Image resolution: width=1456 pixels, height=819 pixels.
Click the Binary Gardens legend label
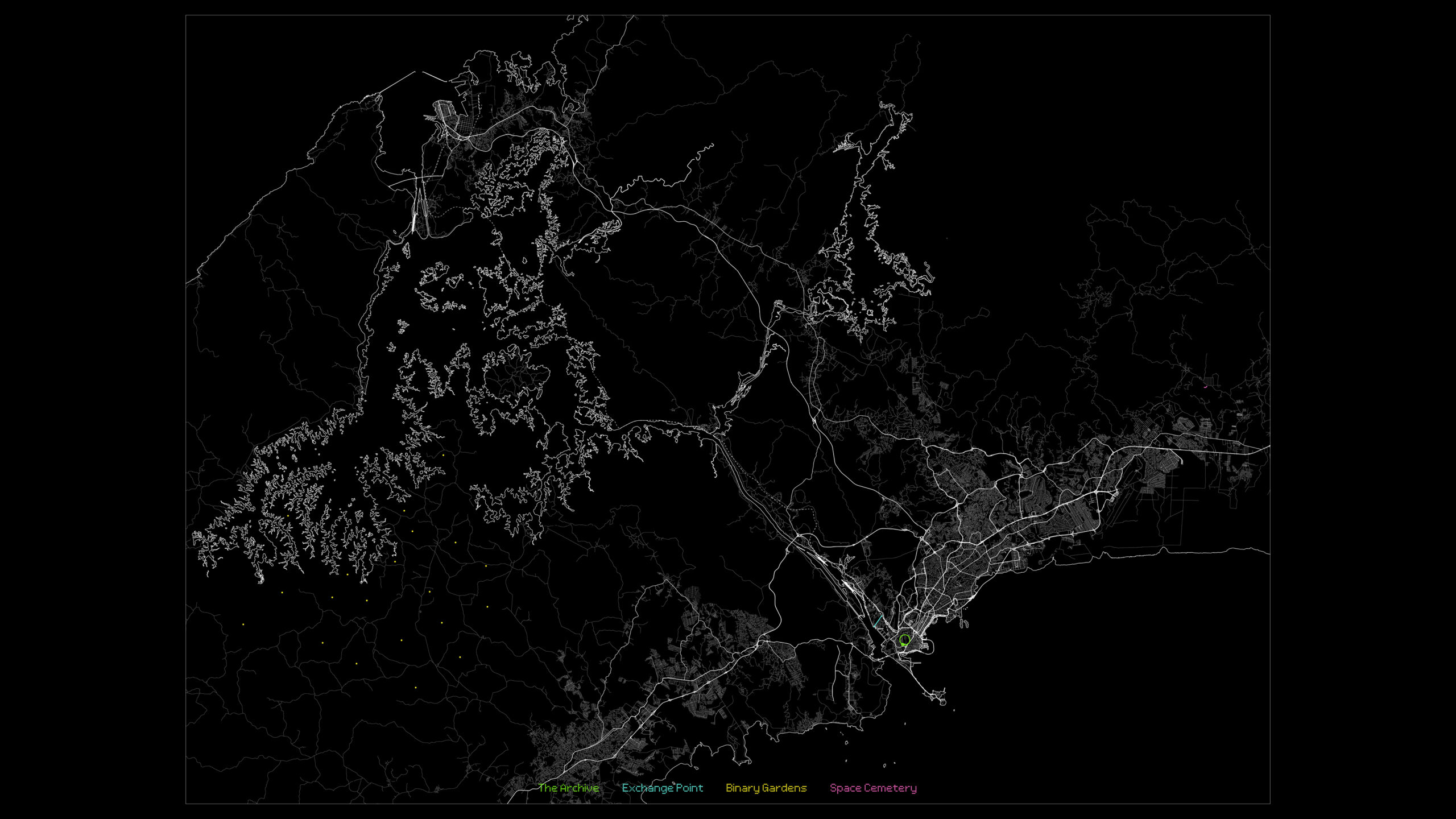[x=766, y=788]
